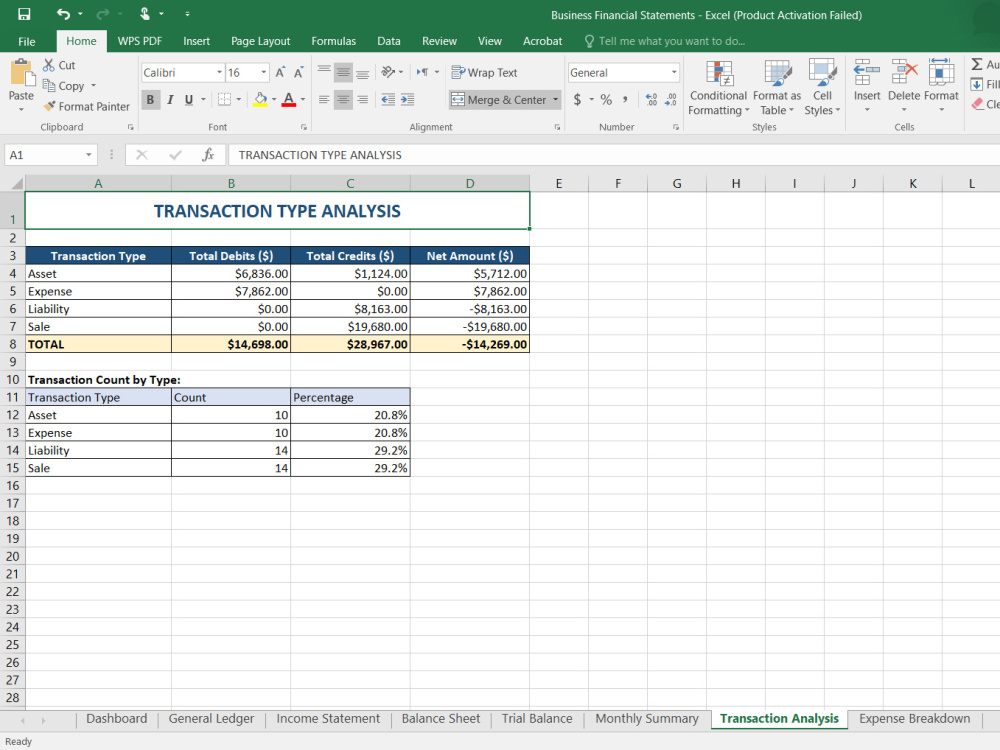Increase font size with large A icon
This screenshot has height=750, width=1000.
(x=281, y=73)
